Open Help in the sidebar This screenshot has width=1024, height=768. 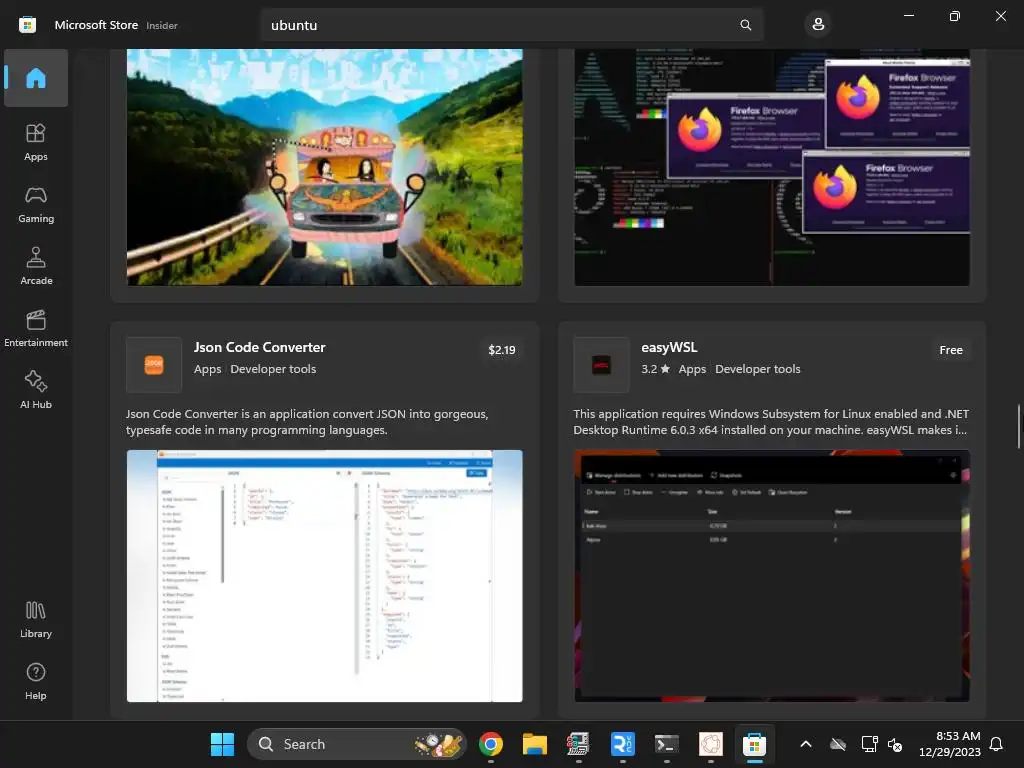[x=36, y=681]
